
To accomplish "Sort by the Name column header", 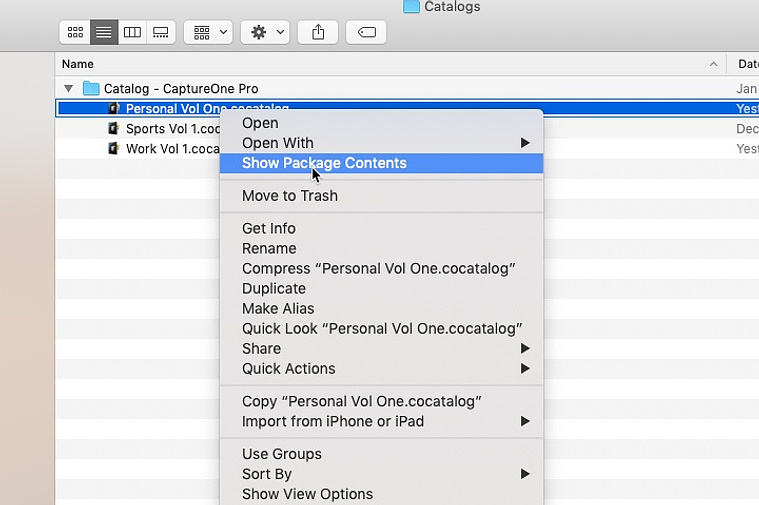I will pyautogui.click(x=77, y=64).
